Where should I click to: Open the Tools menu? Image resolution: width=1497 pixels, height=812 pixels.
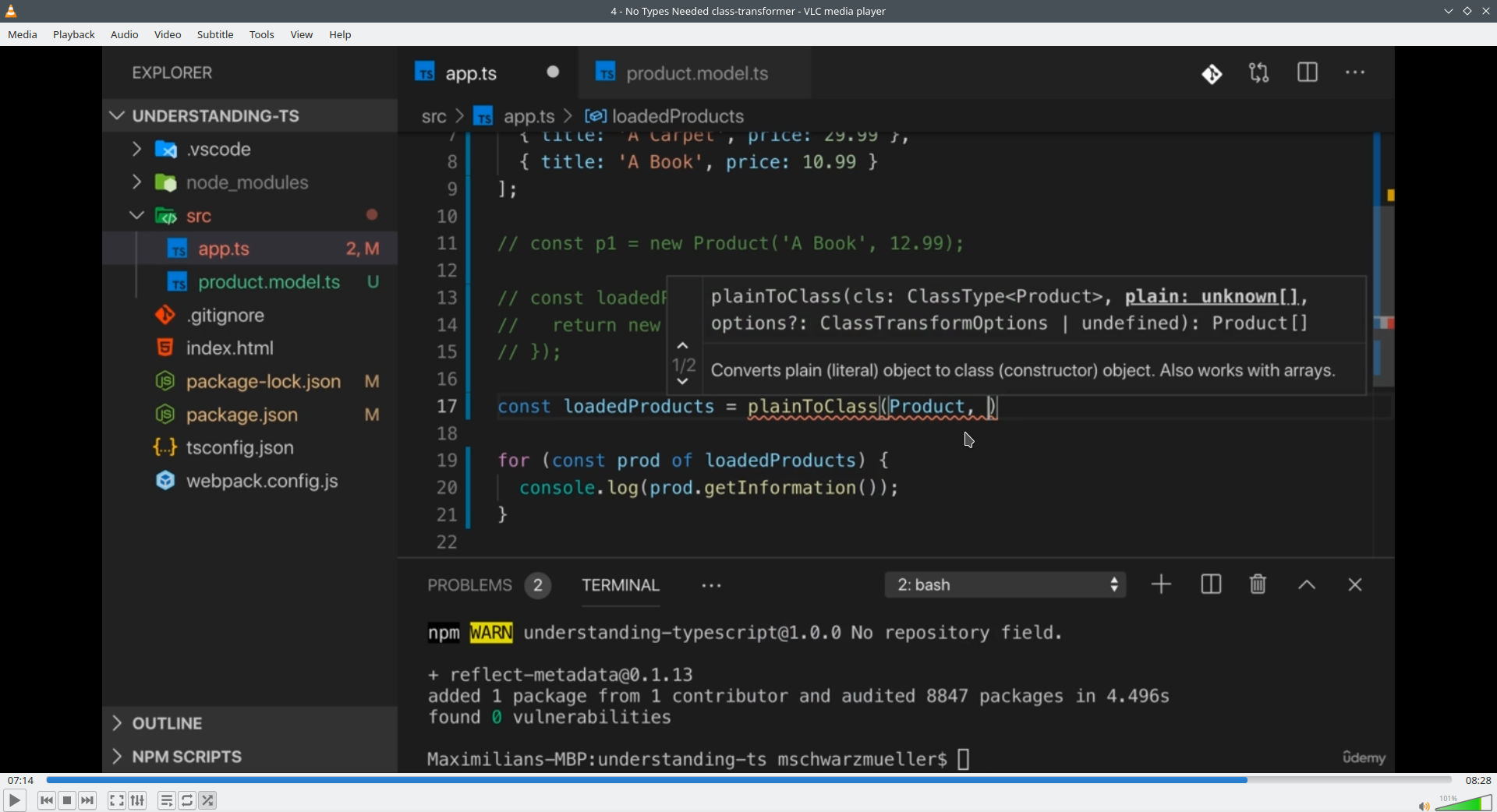pyautogui.click(x=262, y=34)
